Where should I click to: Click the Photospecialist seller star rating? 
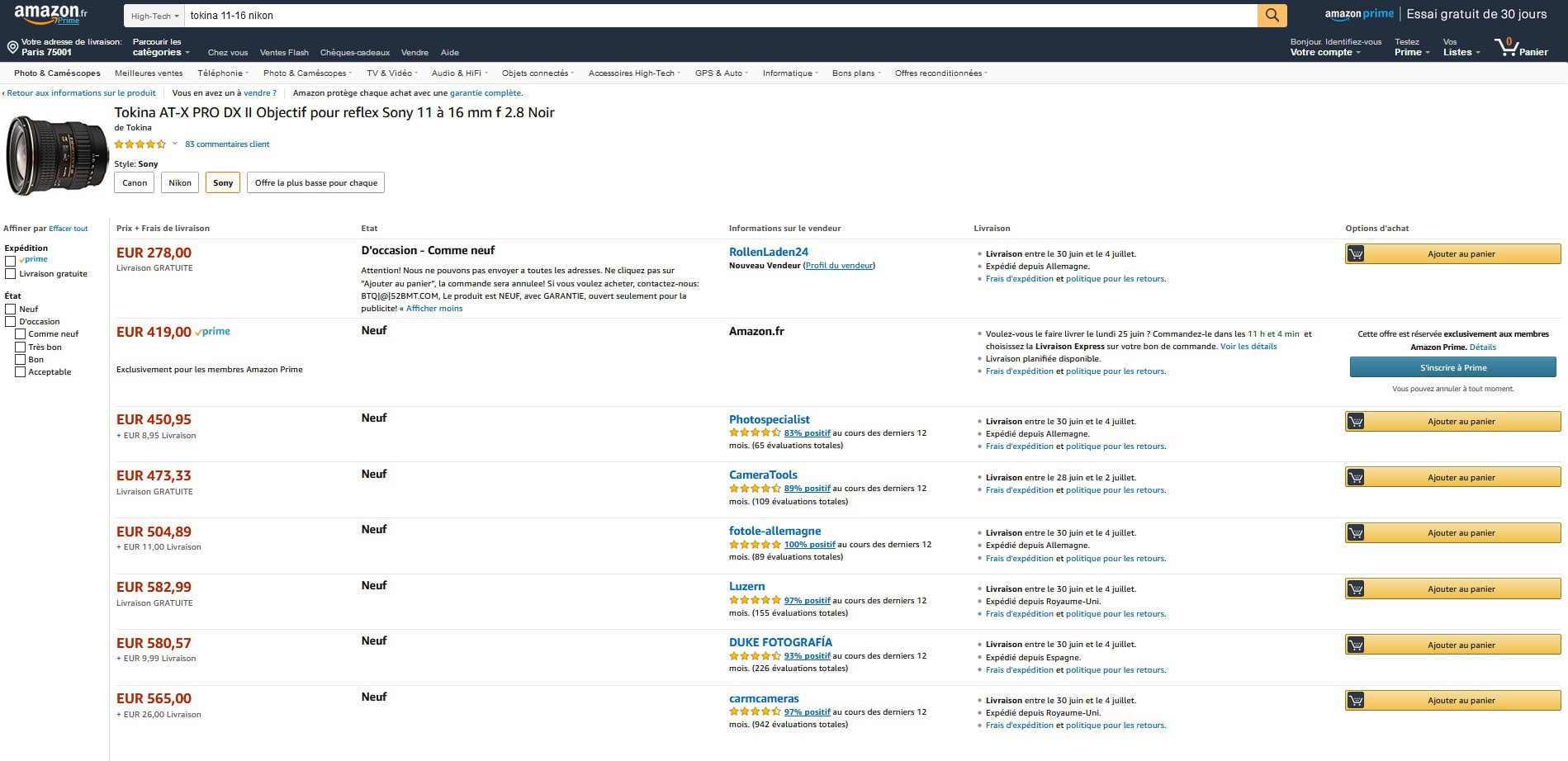(x=755, y=432)
